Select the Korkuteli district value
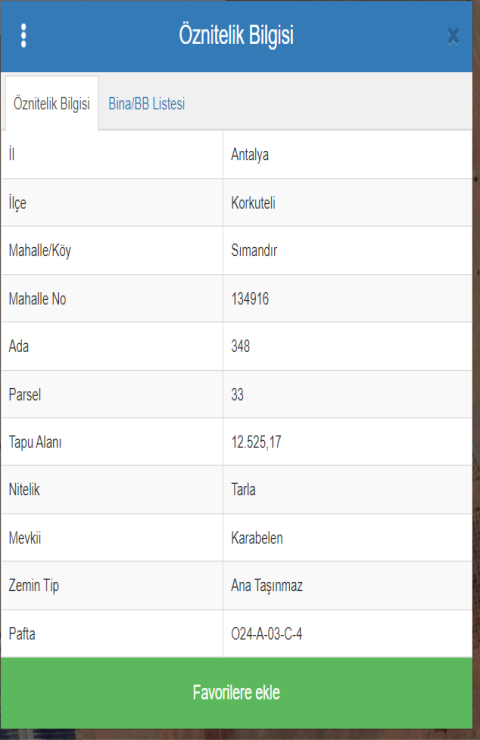Image resolution: width=480 pixels, height=740 pixels. pyautogui.click(x=253, y=203)
